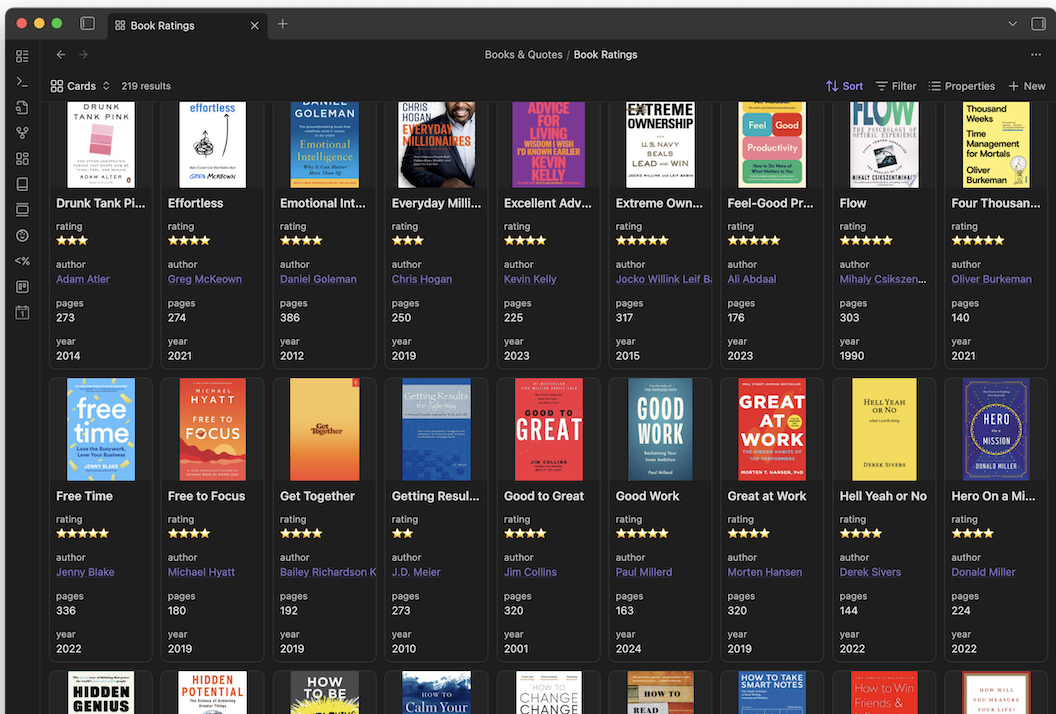Click the Sort button

(x=845, y=86)
